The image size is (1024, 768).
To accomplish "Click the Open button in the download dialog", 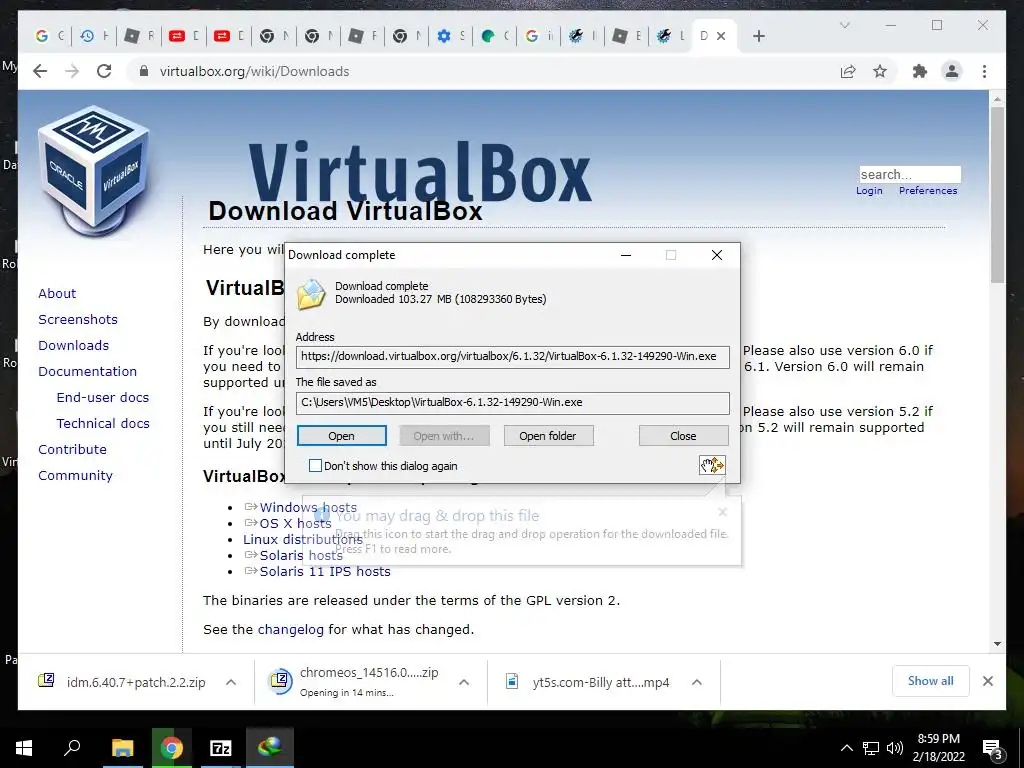I will (x=342, y=436).
